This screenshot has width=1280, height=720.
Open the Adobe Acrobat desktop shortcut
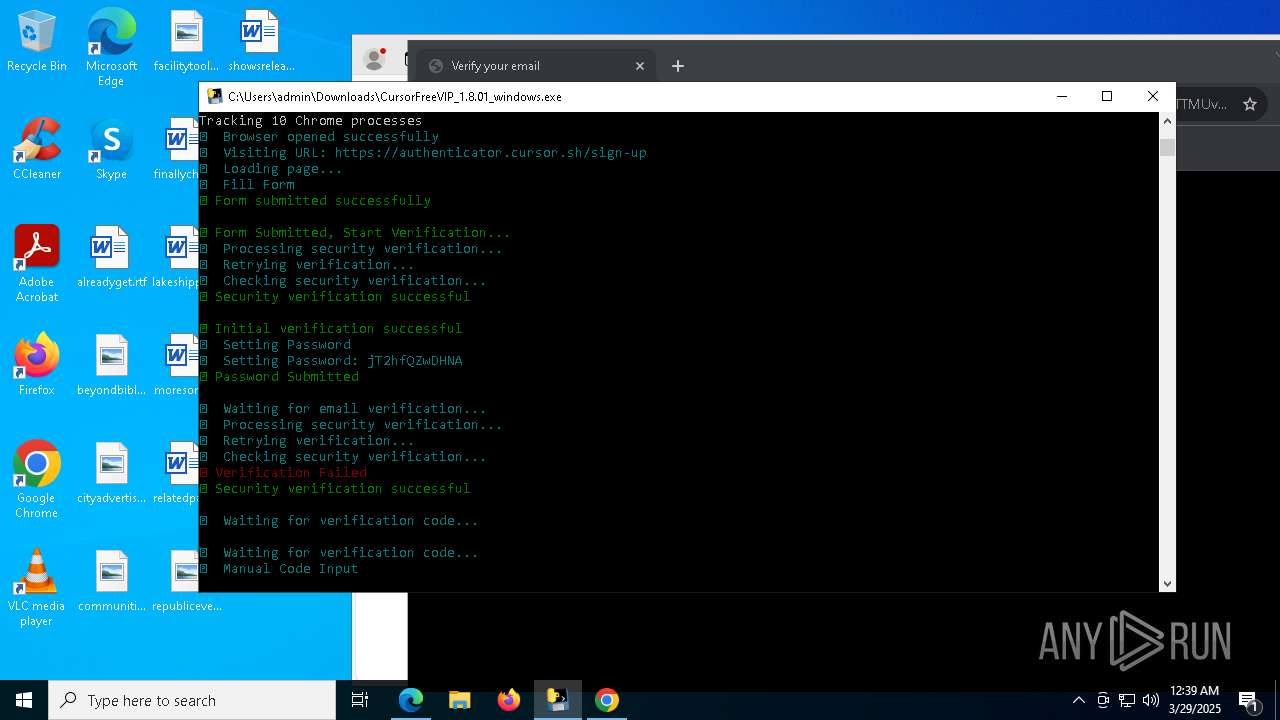tap(37, 264)
